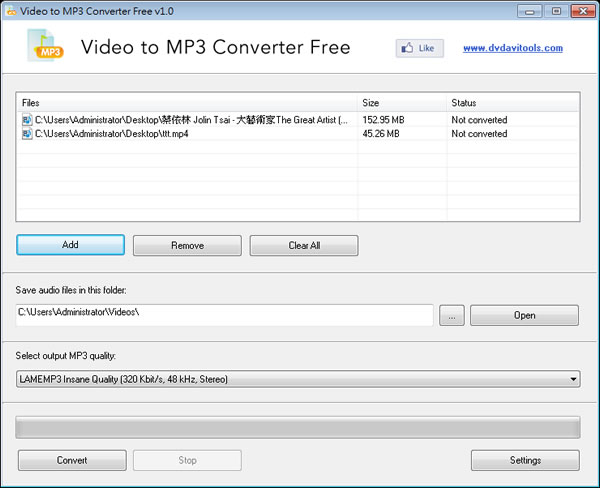Browse for output folder with the ... button

coord(451,315)
